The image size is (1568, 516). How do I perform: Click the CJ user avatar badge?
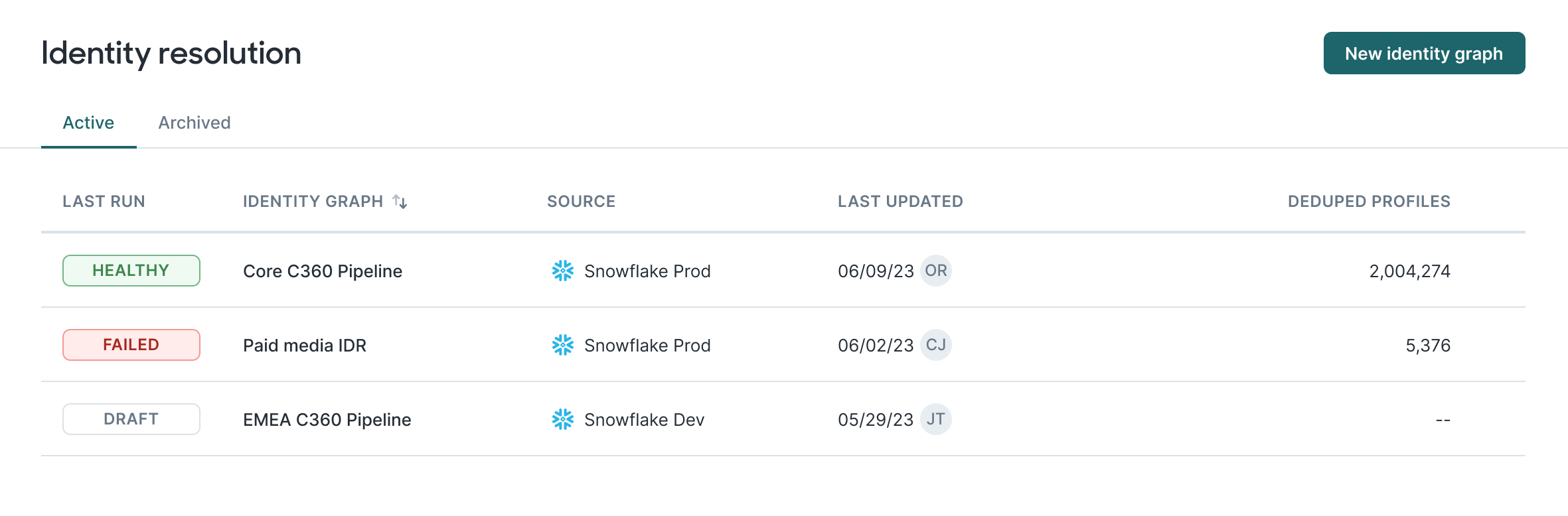(935, 345)
